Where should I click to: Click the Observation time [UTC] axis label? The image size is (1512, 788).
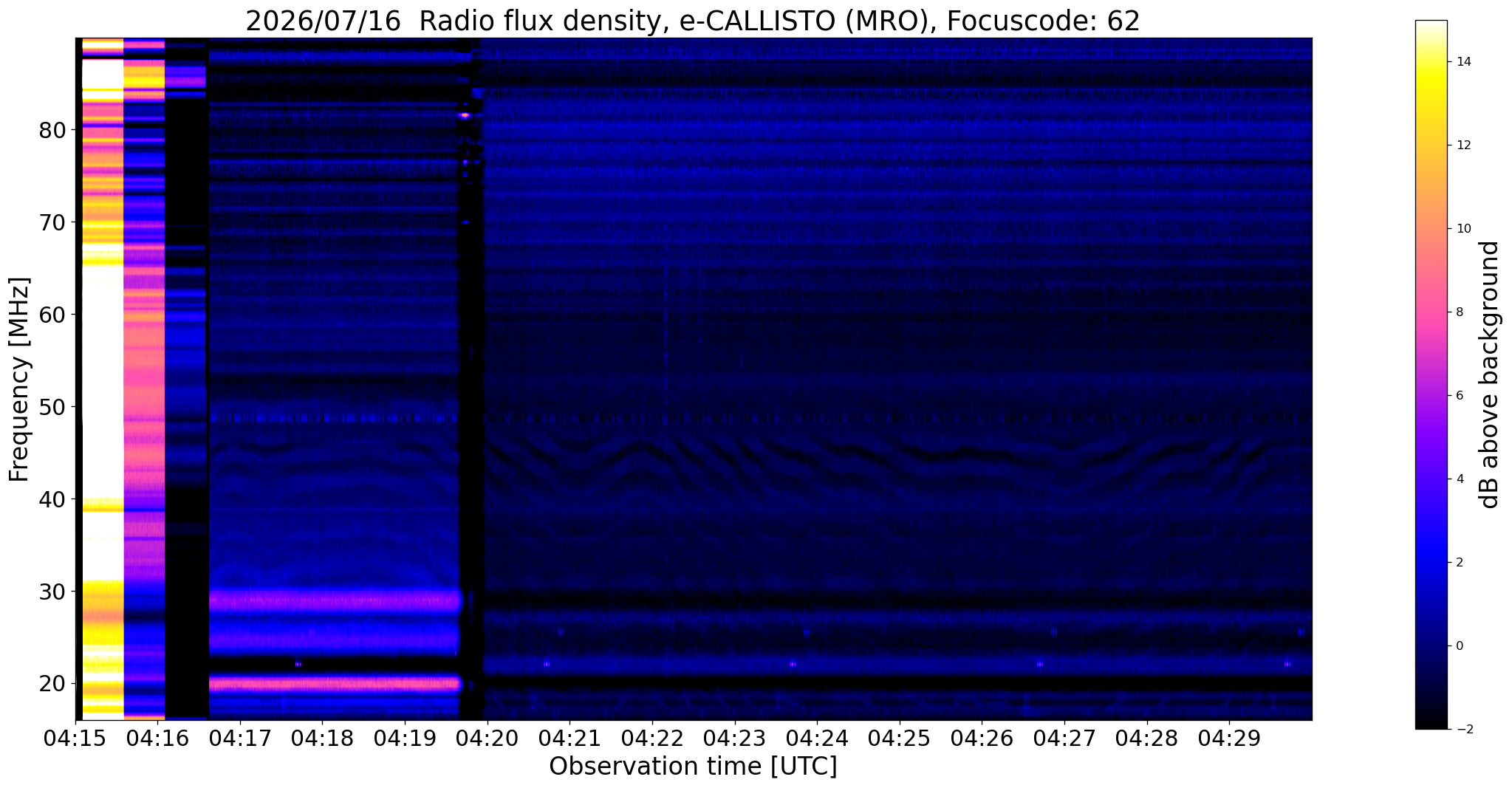[x=693, y=766]
